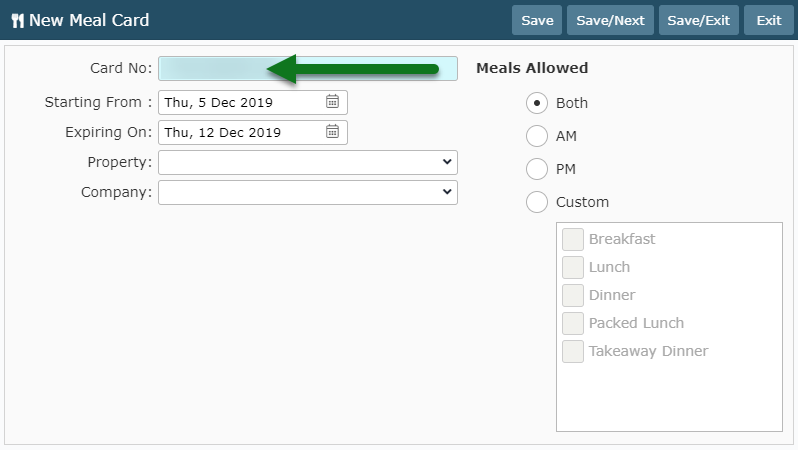The width and height of the screenshot is (798, 450).
Task: Click the Save/Next button
Action: click(610, 20)
